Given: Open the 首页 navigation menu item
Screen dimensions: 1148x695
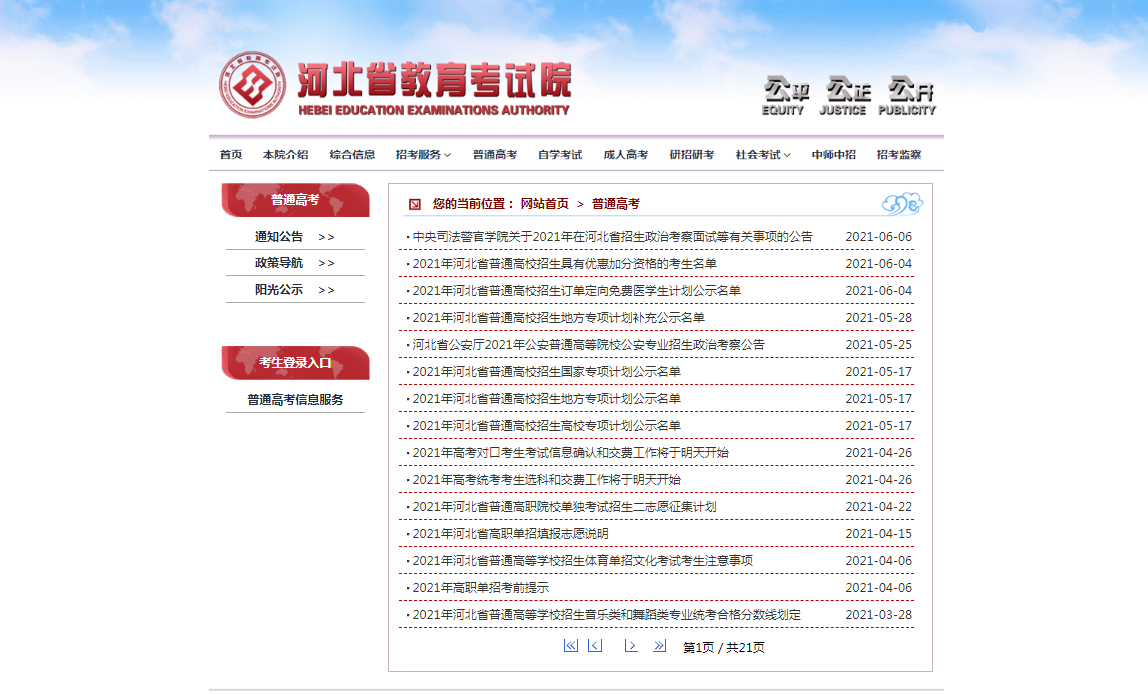Looking at the screenshot, I should [x=231, y=155].
